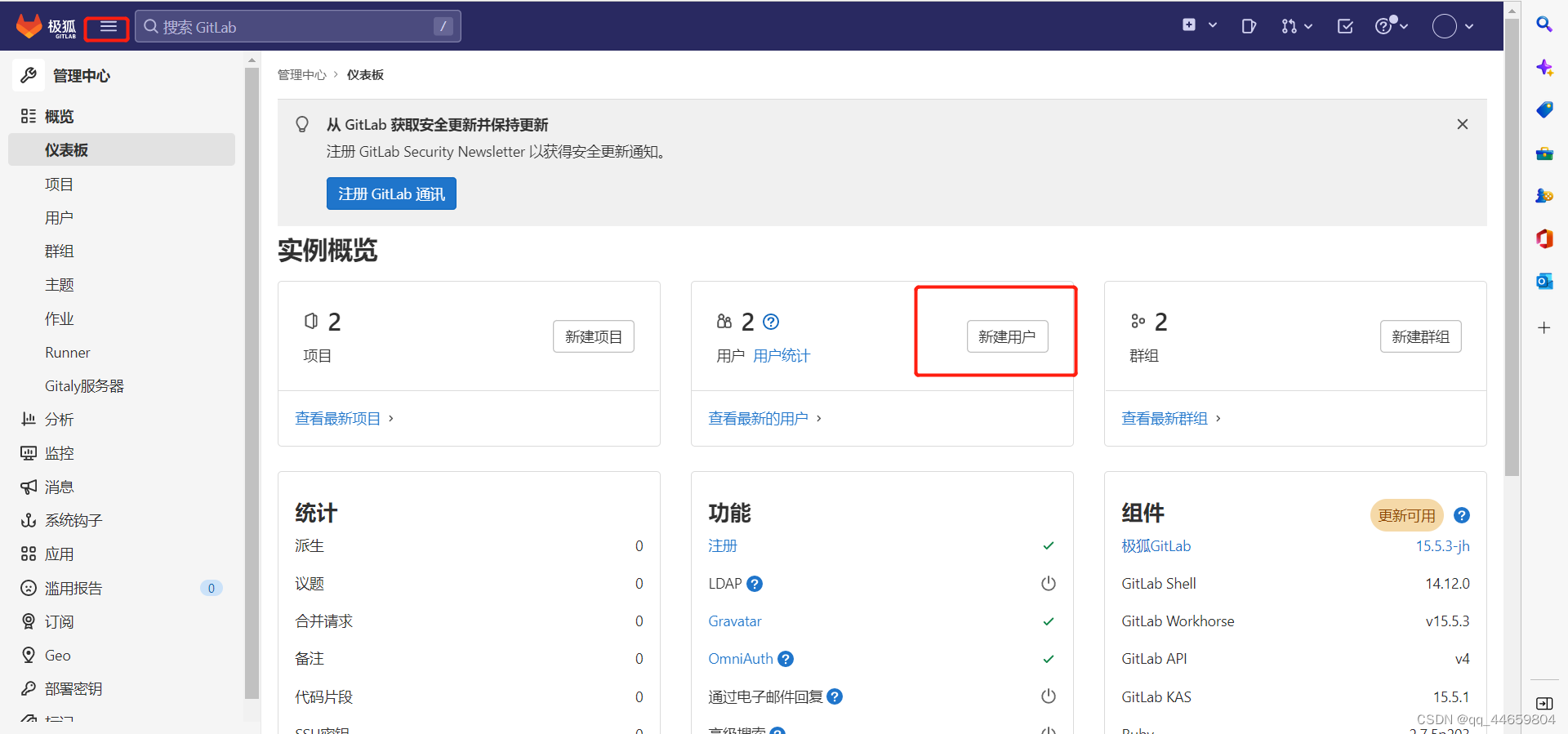Click the 新建用户 button

(x=1007, y=336)
